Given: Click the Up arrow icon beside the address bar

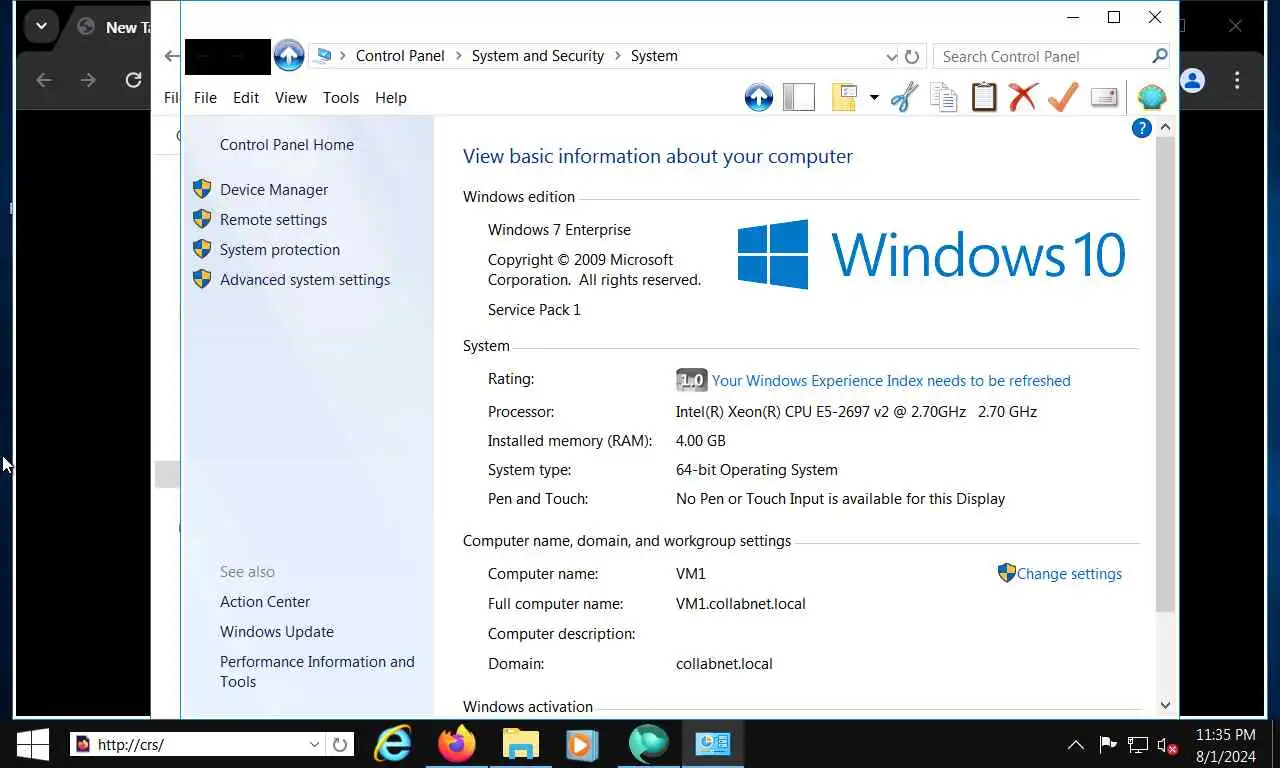Looking at the screenshot, I should click(x=289, y=56).
